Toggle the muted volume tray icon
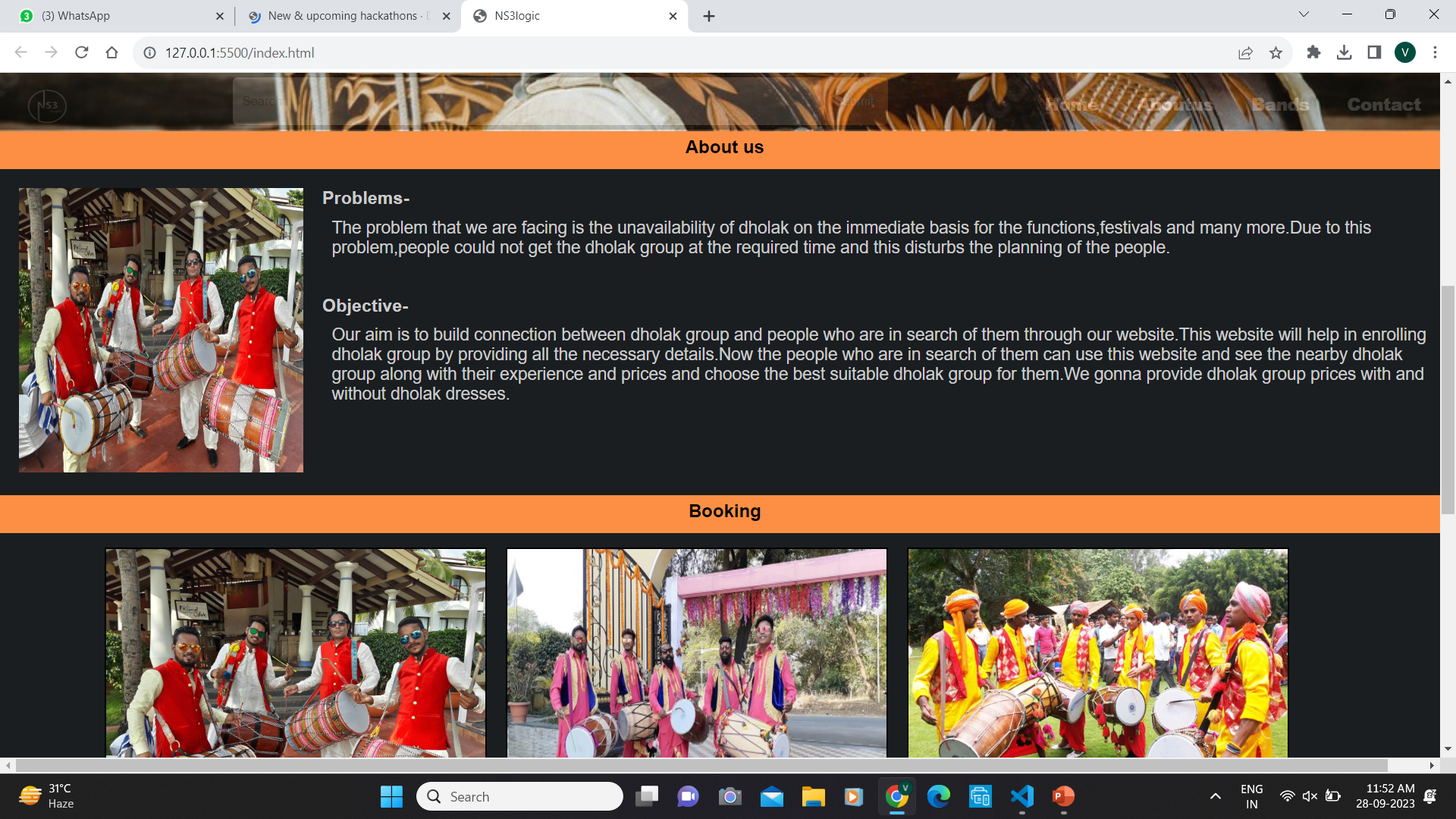Screen dimensions: 1456x819 1310,796
